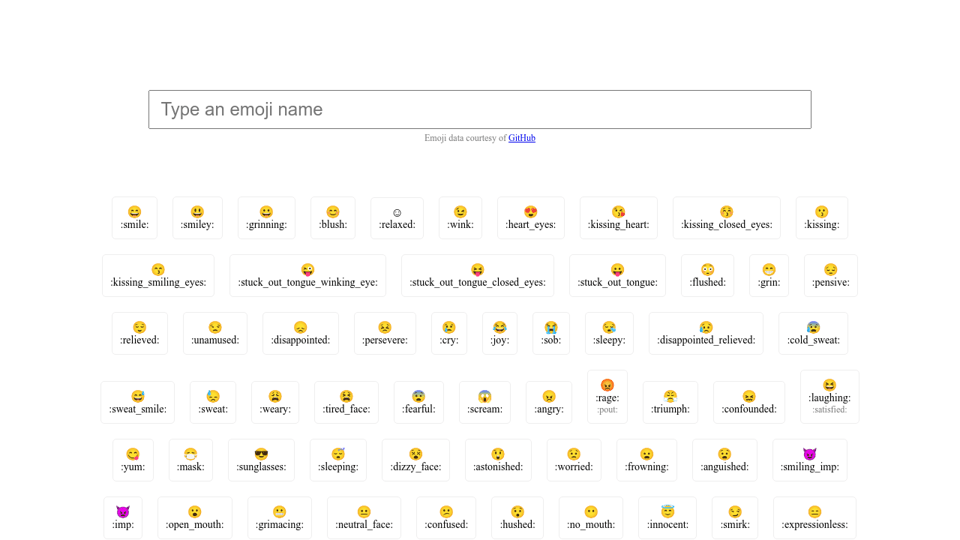This screenshot has width=960, height=540.
Task: Click the emoji name search field
Action: [x=479, y=109]
